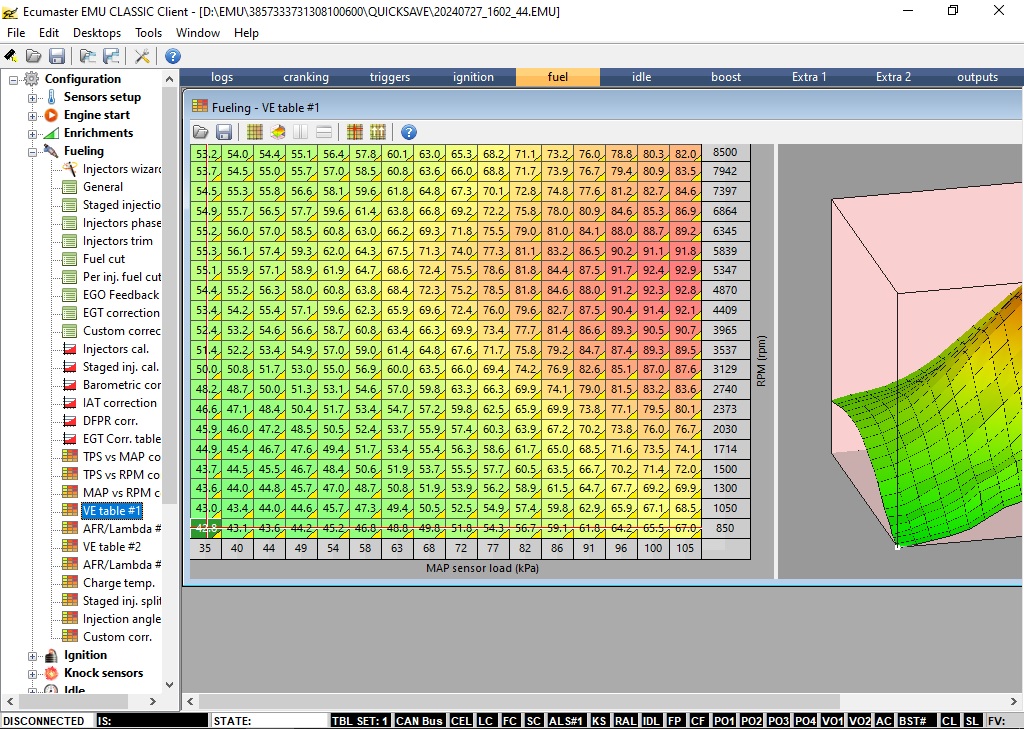1024x729 pixels.
Task: Switch to the ignition desktop tab
Action: [473, 77]
